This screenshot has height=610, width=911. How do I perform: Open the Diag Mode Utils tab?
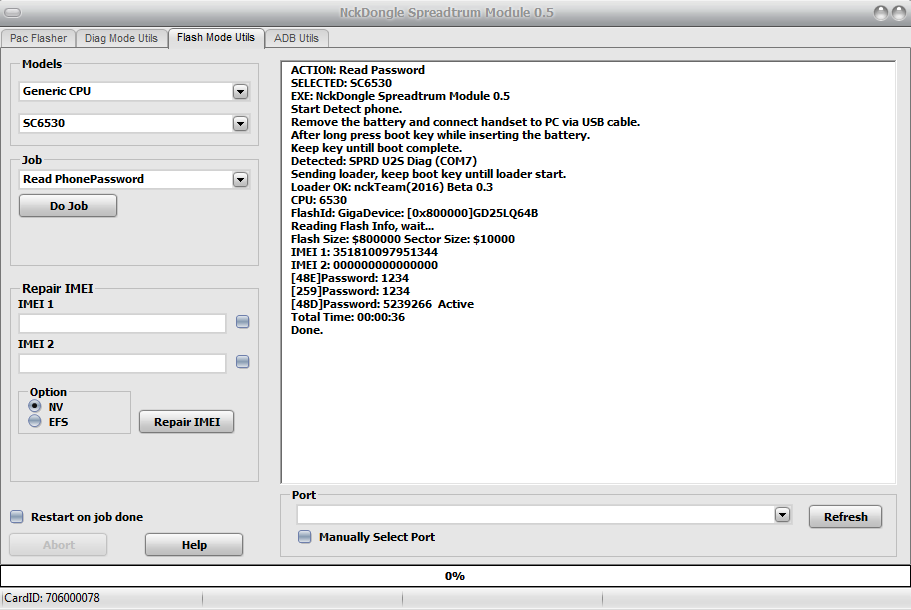(x=121, y=38)
